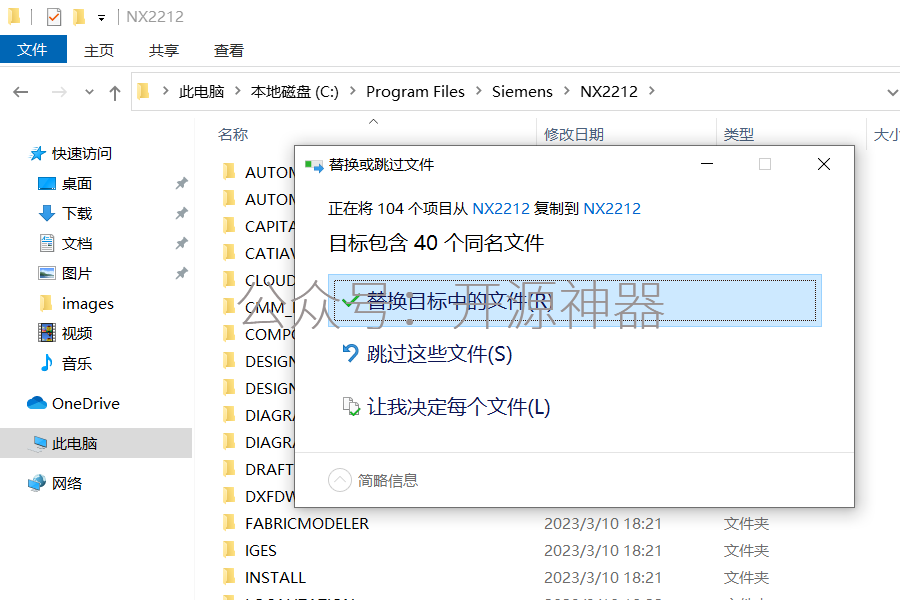
Task: Minimize the 替换或跳过文件 dialog
Action: 707,164
